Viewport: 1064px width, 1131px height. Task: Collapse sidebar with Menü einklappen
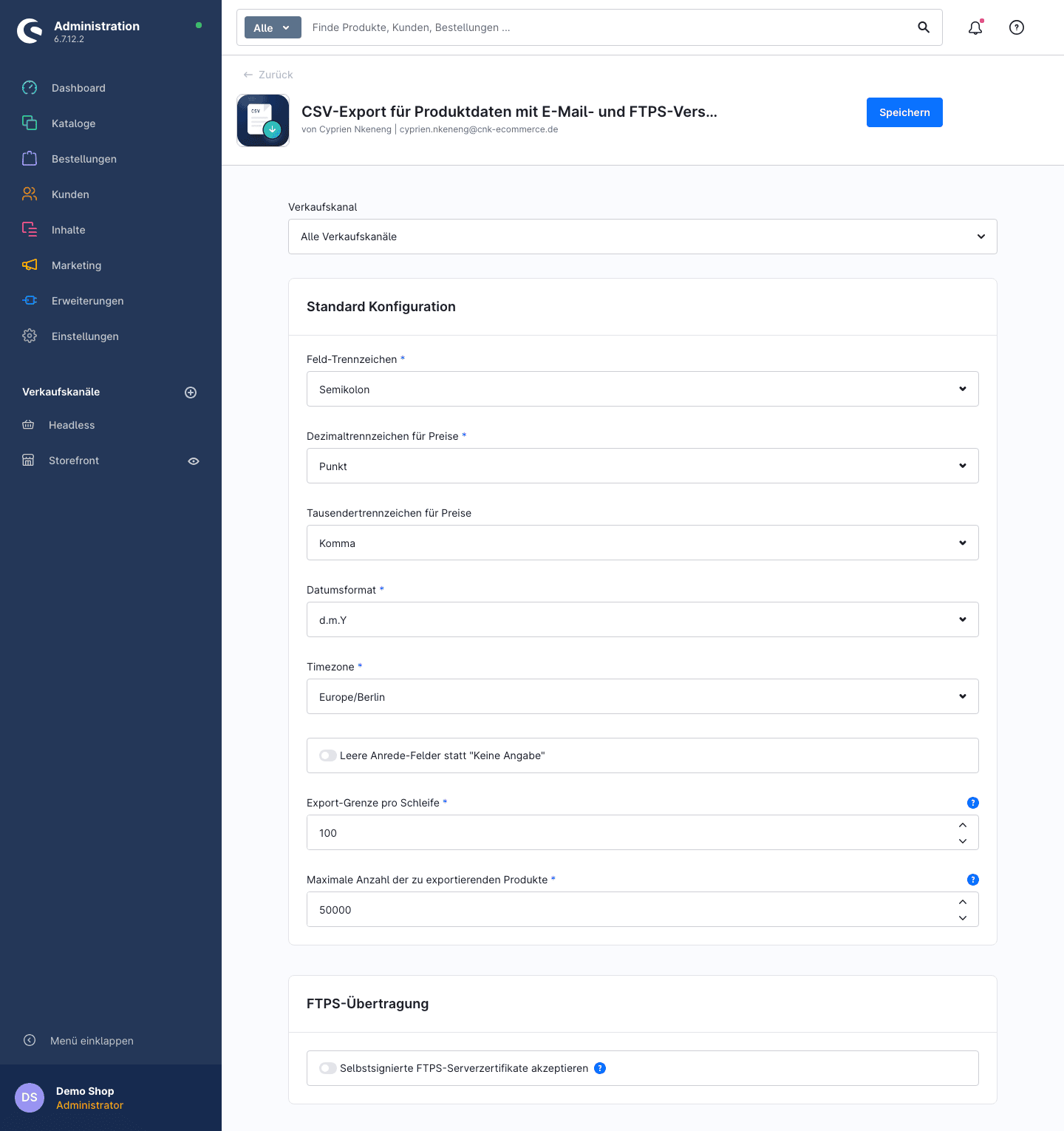(x=78, y=1041)
